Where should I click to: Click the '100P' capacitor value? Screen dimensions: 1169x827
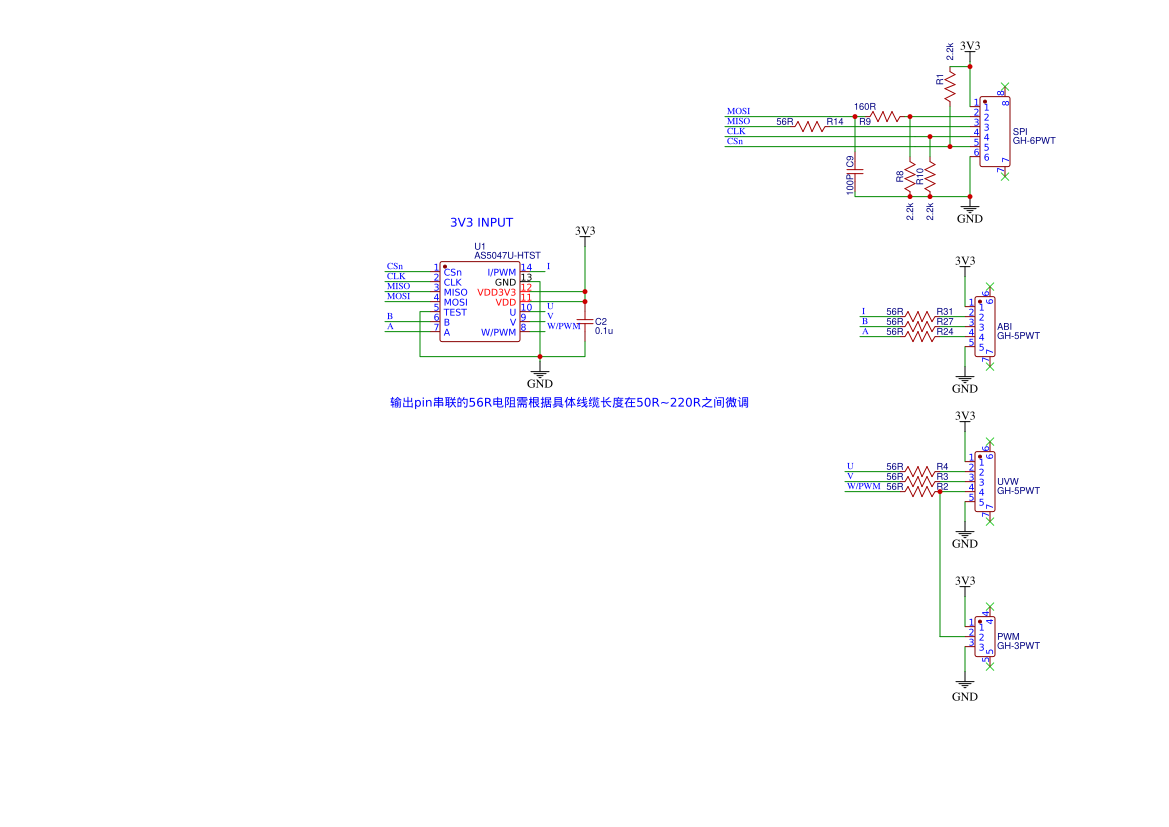tap(850, 185)
